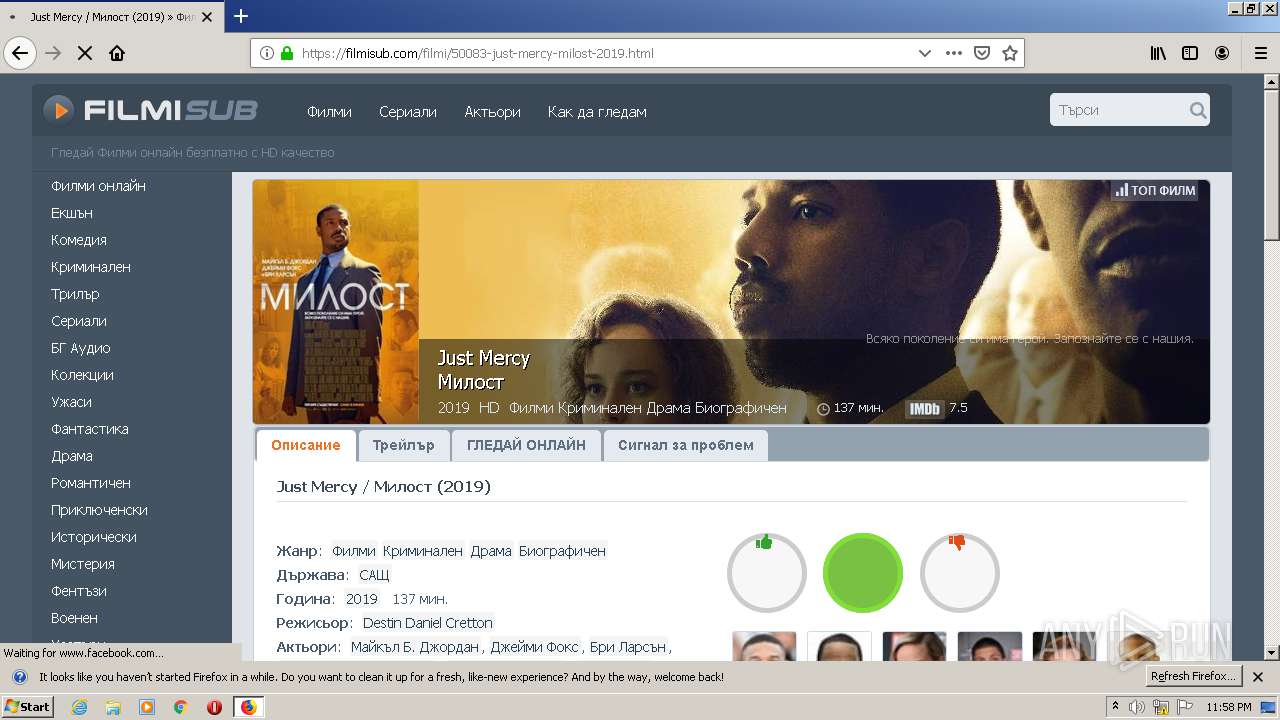Screen dimensions: 1280x720
Task: Open the browser home page
Action: point(117,53)
